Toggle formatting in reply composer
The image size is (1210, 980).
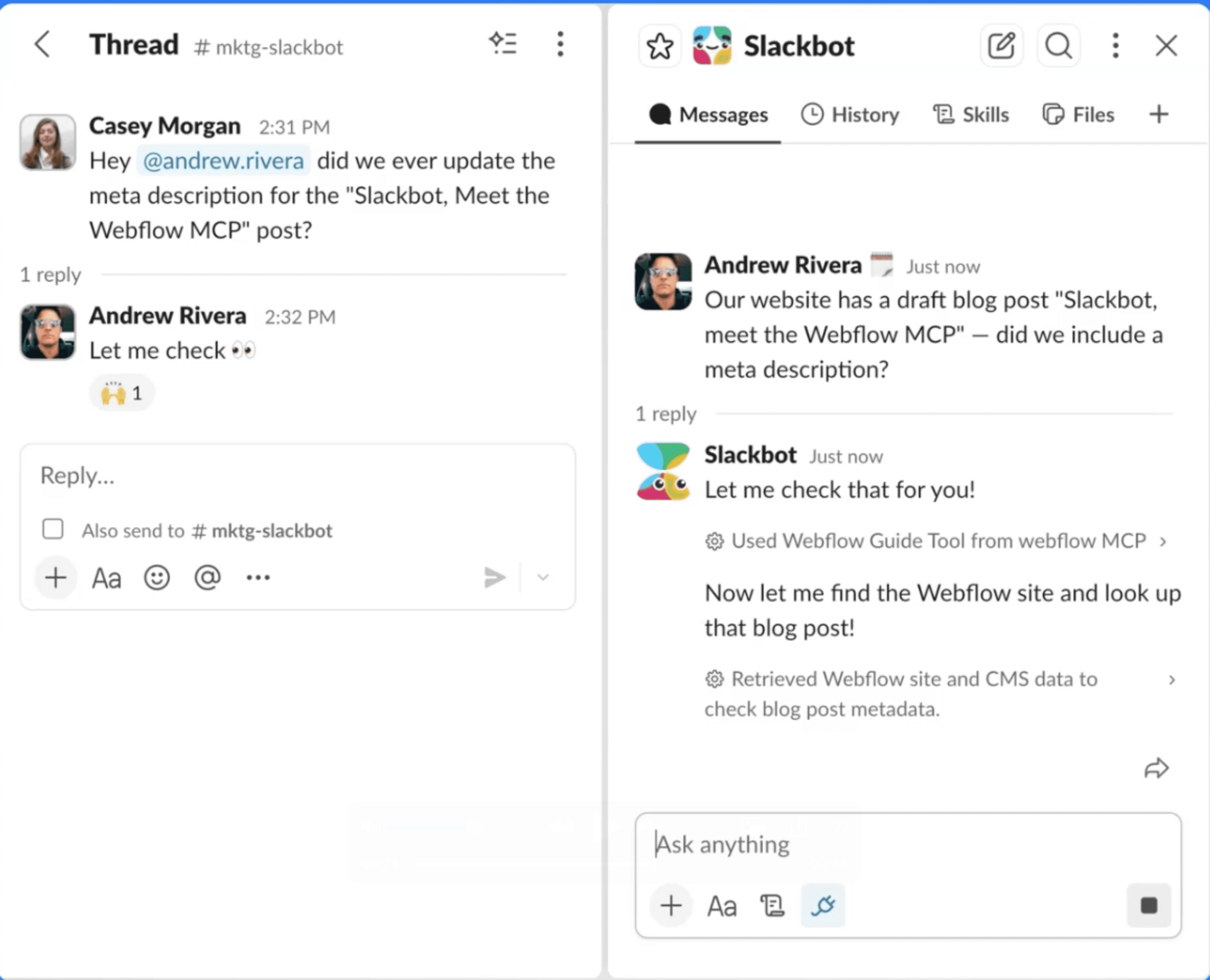106,578
